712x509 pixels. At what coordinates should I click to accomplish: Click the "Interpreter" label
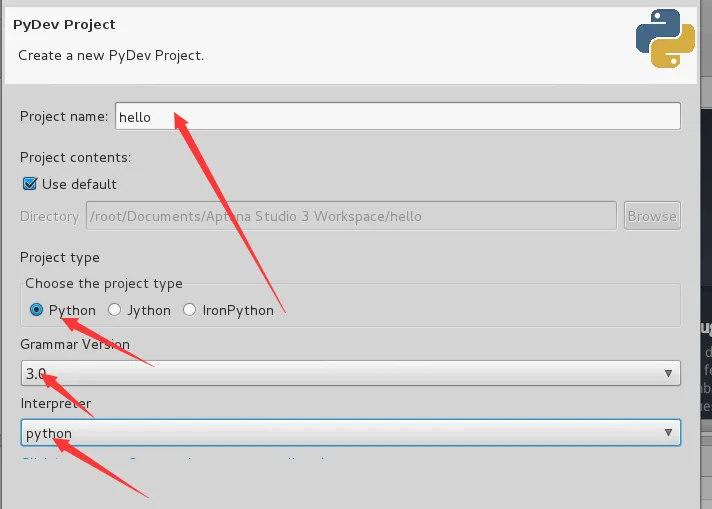tap(55, 404)
